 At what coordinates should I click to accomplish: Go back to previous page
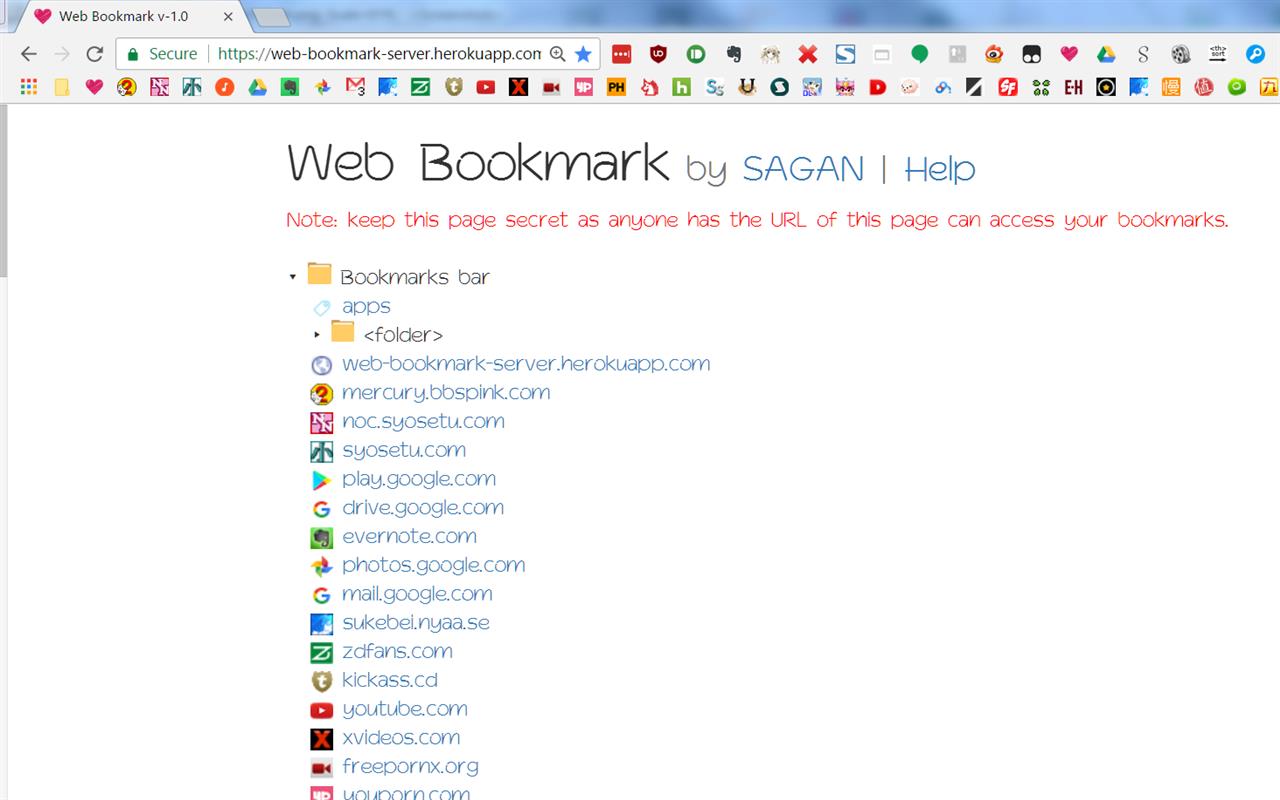click(x=29, y=54)
